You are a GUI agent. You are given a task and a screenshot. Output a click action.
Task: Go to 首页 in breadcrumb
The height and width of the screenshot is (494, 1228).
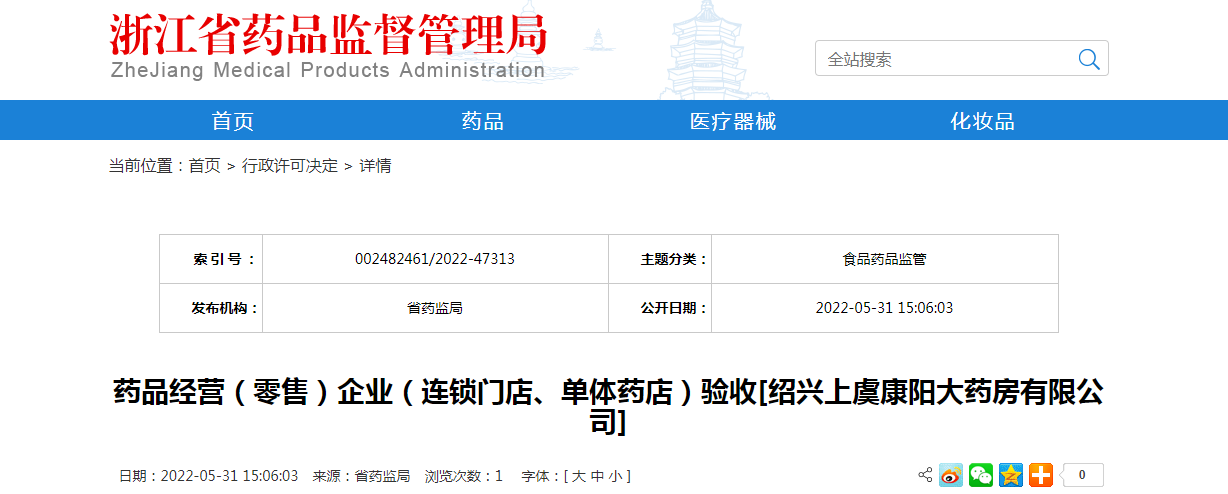204,166
